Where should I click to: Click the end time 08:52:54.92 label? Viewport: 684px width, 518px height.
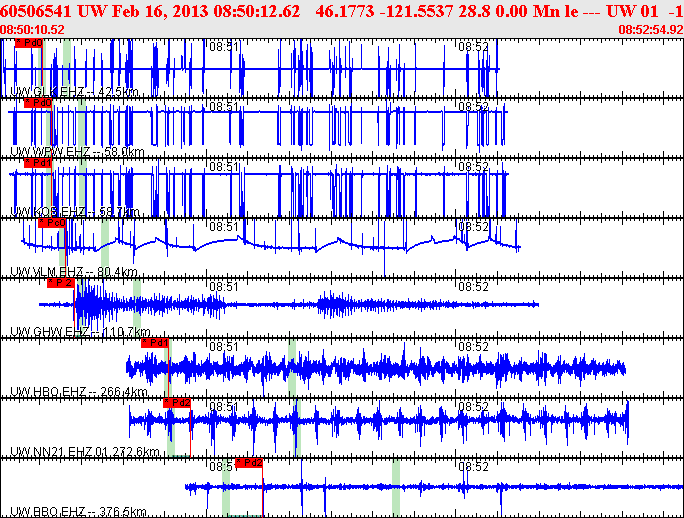pos(651,30)
